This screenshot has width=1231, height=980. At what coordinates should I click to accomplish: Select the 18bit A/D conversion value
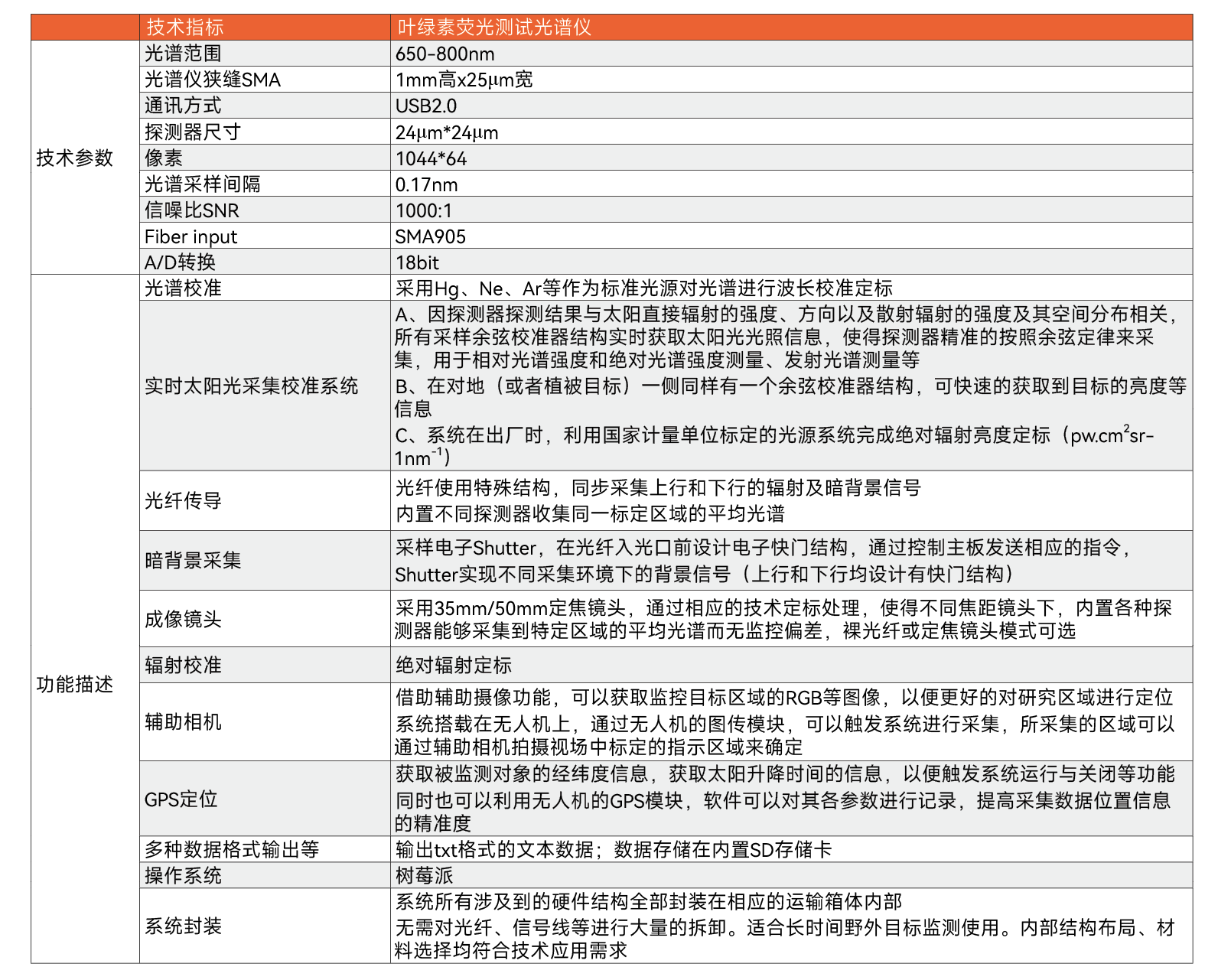point(417,262)
